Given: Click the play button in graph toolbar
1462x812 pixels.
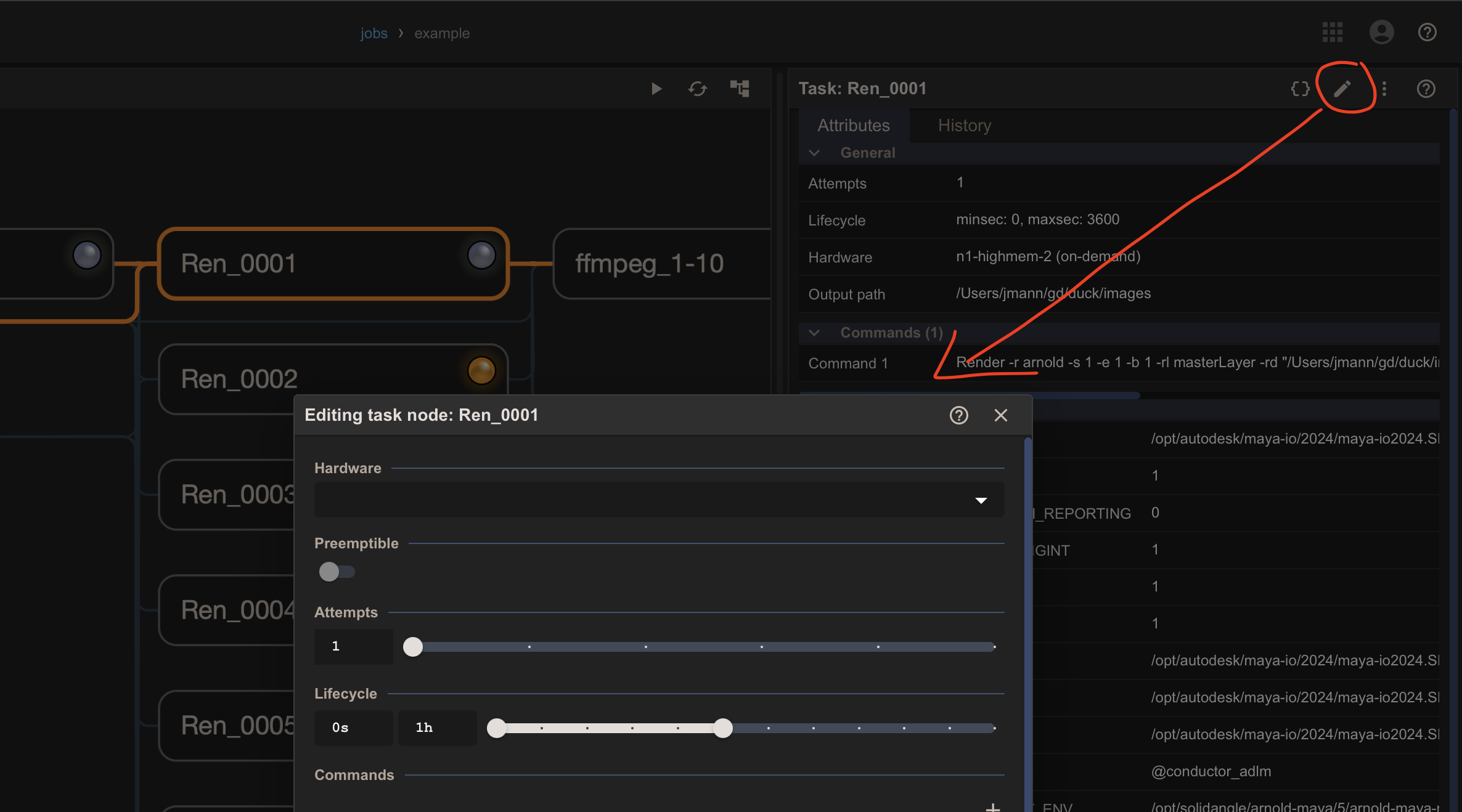Looking at the screenshot, I should point(656,89).
